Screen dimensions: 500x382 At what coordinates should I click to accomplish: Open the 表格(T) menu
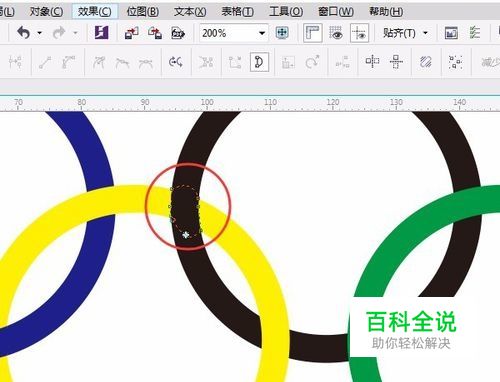click(x=238, y=12)
